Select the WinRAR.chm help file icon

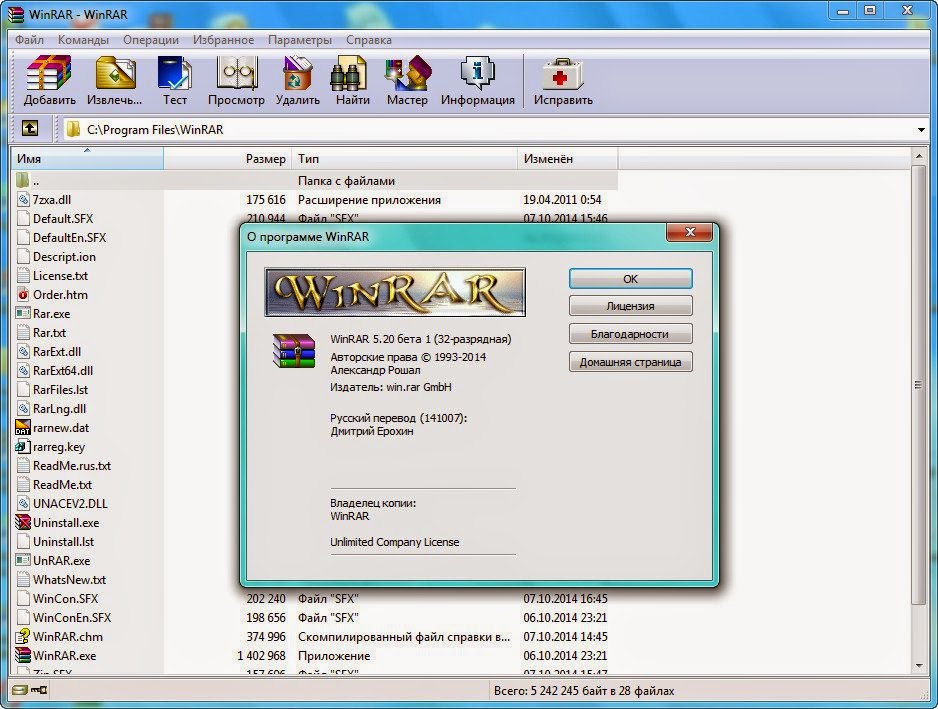point(23,636)
